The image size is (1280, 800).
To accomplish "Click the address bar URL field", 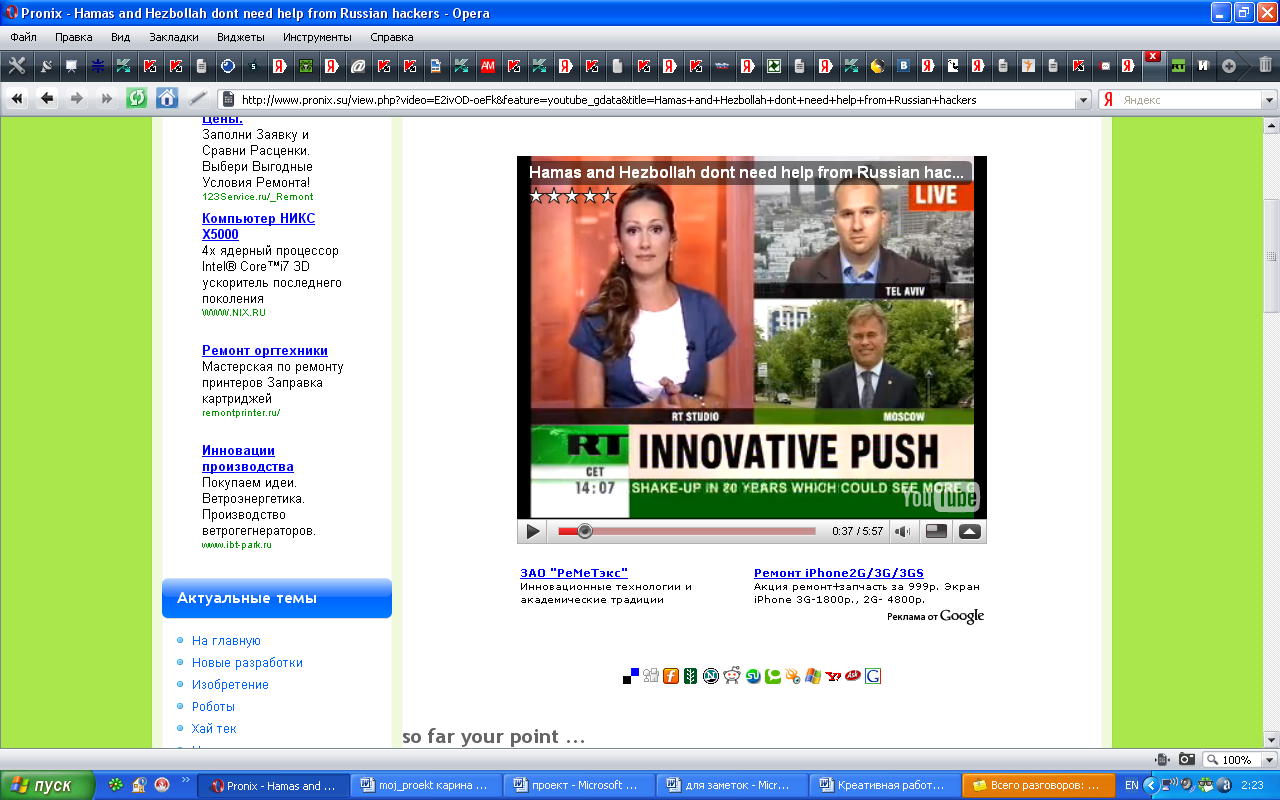I will tap(655, 100).
